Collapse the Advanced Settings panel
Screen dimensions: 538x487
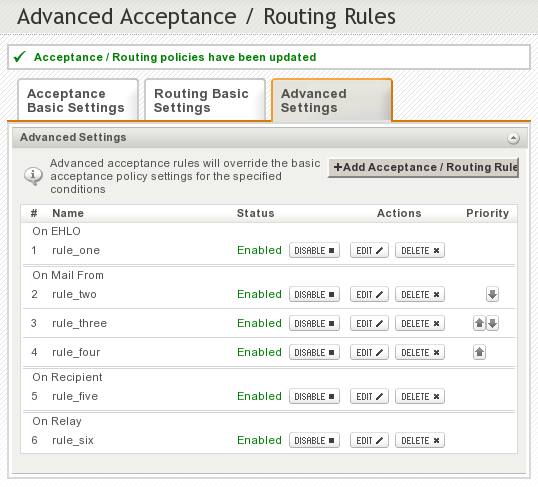[x=513, y=138]
